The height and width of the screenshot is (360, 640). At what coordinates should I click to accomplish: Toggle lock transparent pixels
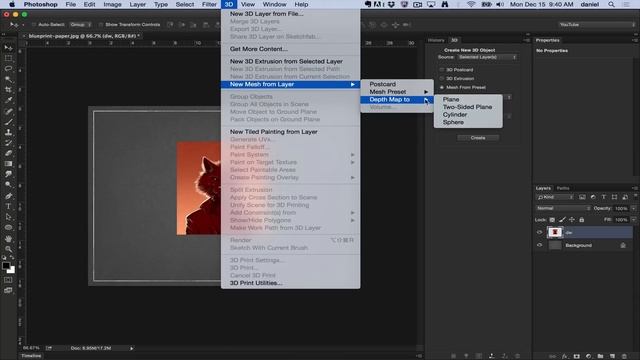point(552,220)
